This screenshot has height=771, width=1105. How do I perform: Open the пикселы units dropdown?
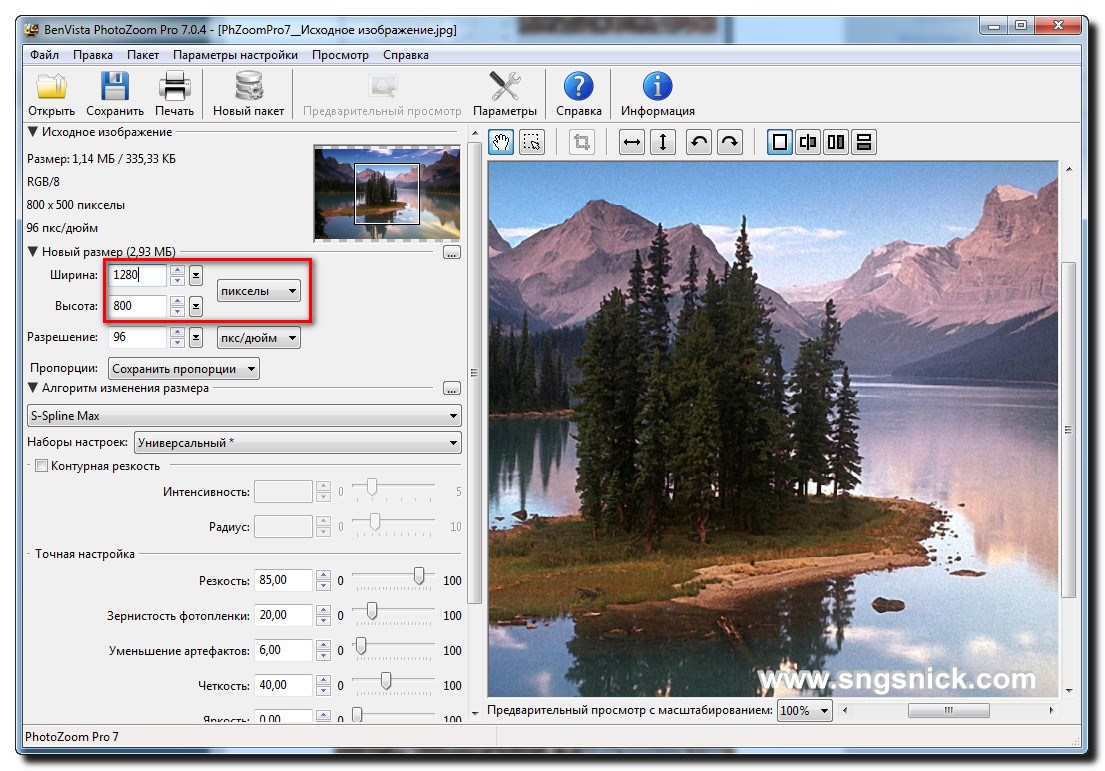(259, 291)
